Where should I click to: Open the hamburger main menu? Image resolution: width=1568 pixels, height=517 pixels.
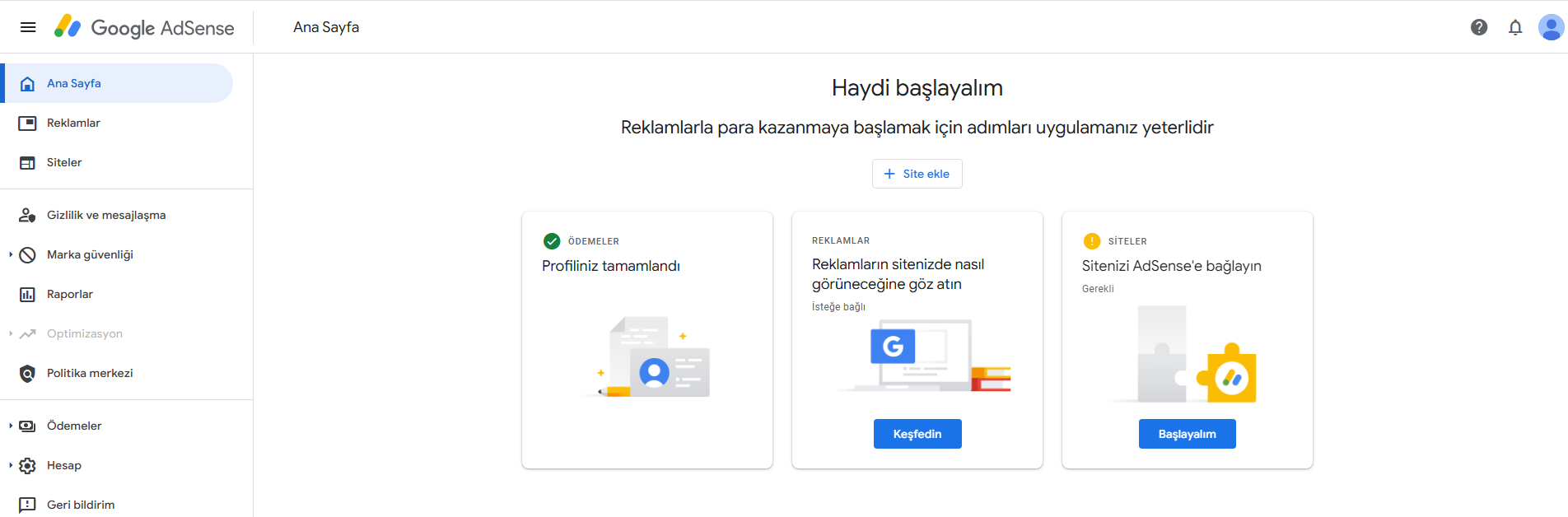(28, 27)
